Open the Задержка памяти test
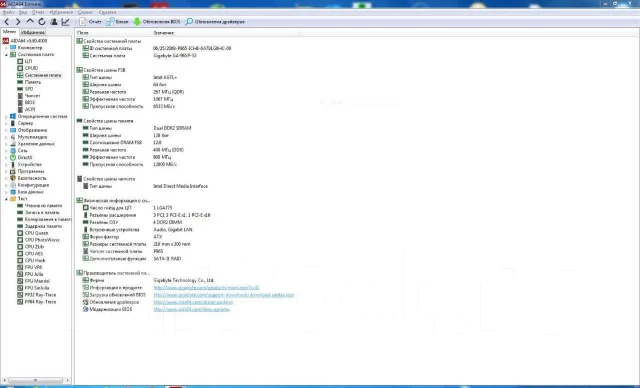This screenshot has height=388, width=640. [x=40, y=226]
